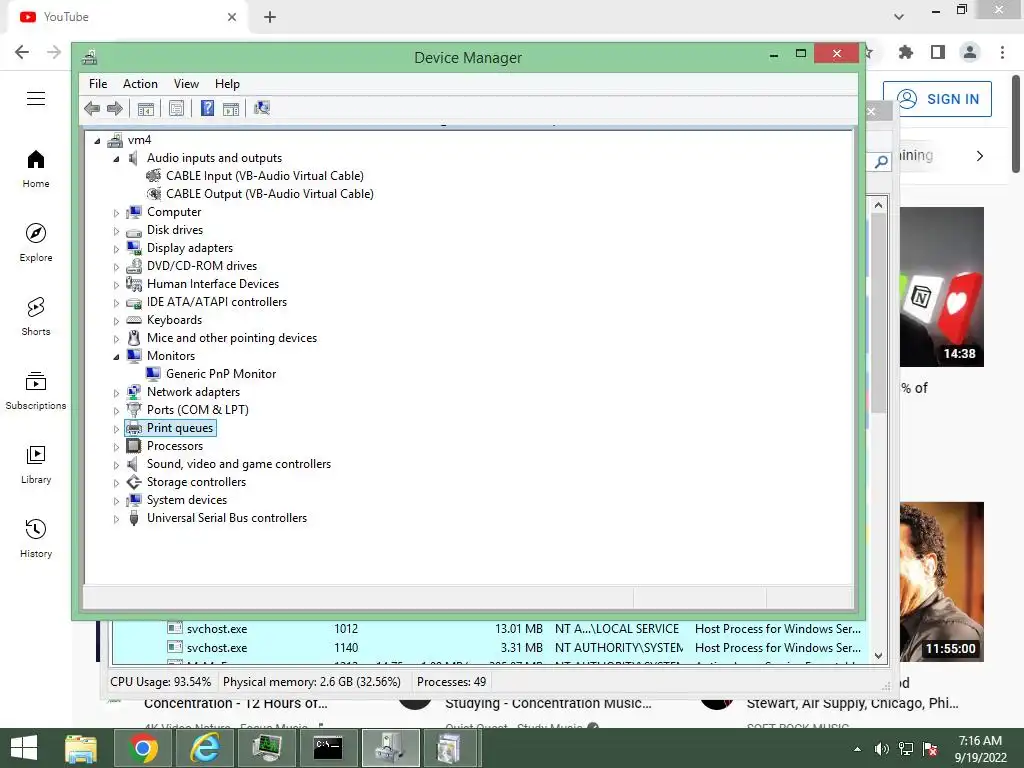This screenshot has height=768, width=1024.
Task: Open Properties toolbar icon in Device Manager
Action: click(x=176, y=108)
